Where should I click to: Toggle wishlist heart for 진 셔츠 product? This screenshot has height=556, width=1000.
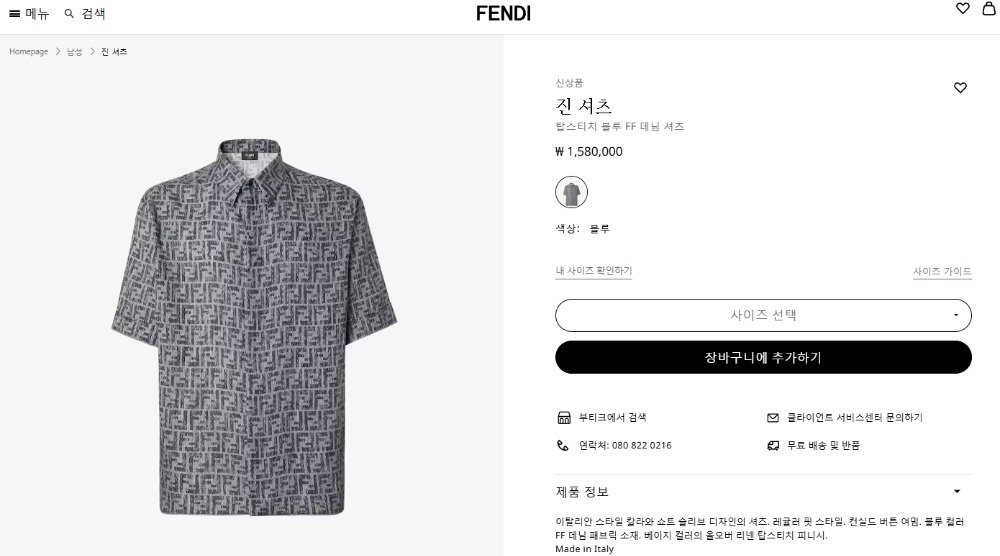point(960,88)
